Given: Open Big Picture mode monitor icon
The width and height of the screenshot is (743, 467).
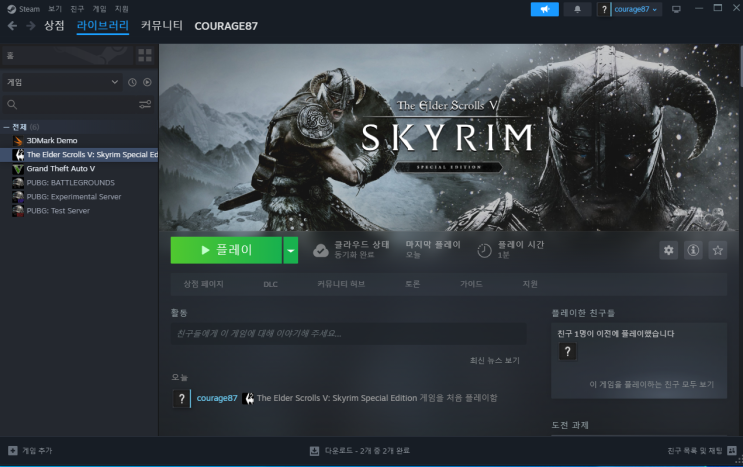Looking at the screenshot, I should pos(676,9).
